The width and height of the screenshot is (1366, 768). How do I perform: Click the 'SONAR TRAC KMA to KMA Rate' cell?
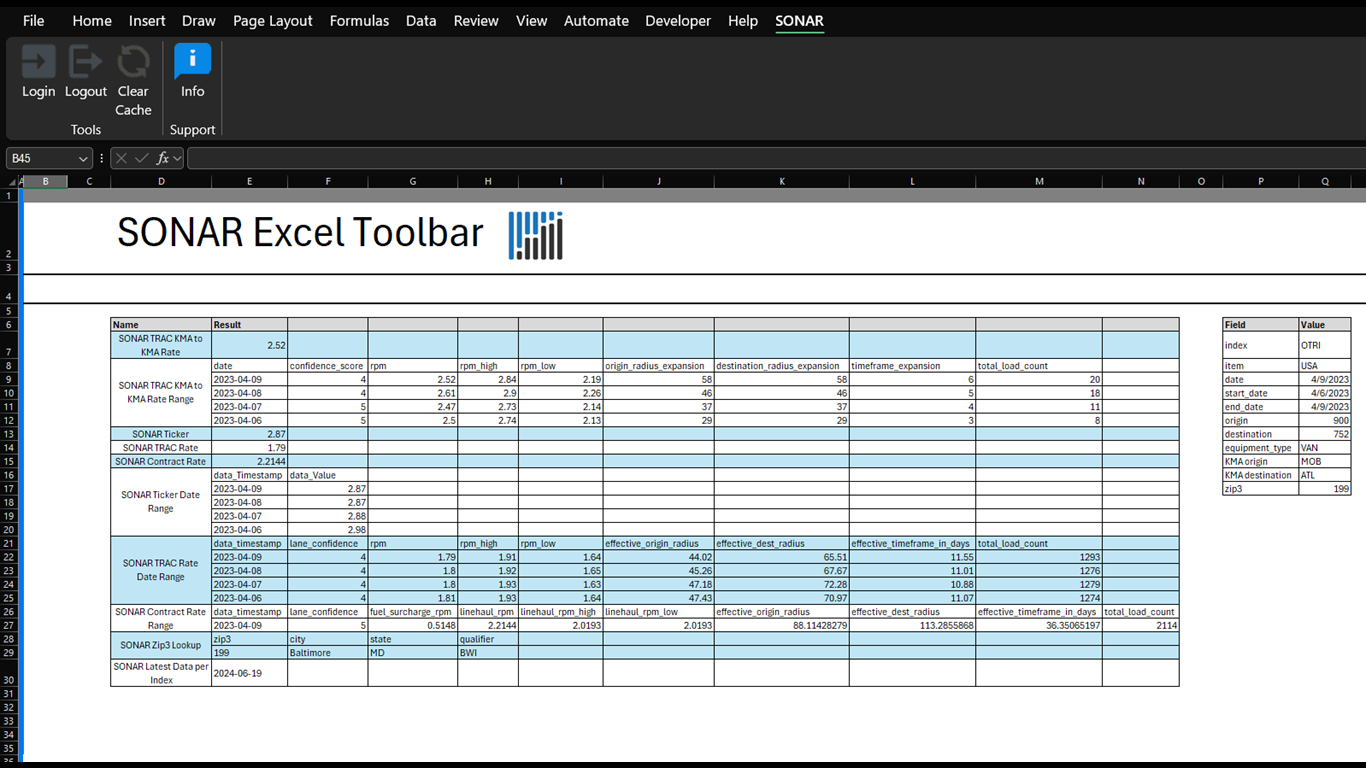click(x=161, y=345)
